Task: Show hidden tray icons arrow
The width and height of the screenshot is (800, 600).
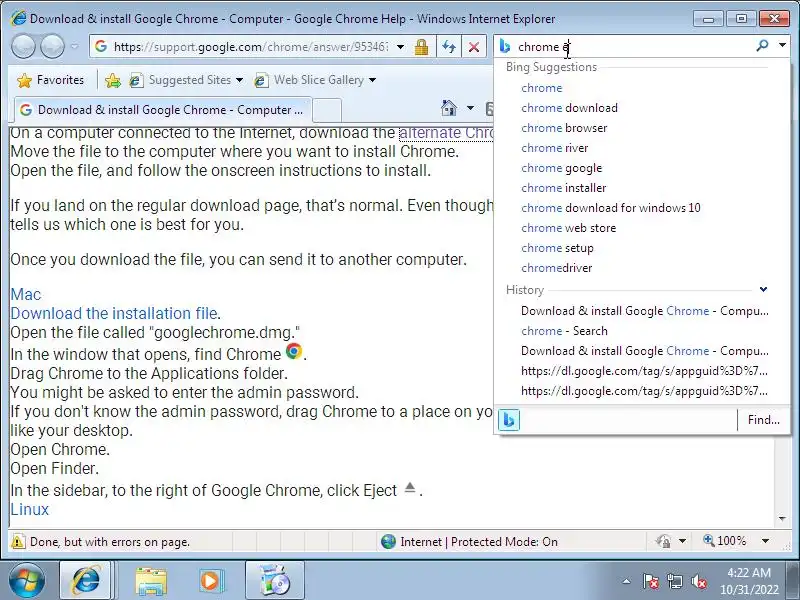Action: pyautogui.click(x=626, y=581)
